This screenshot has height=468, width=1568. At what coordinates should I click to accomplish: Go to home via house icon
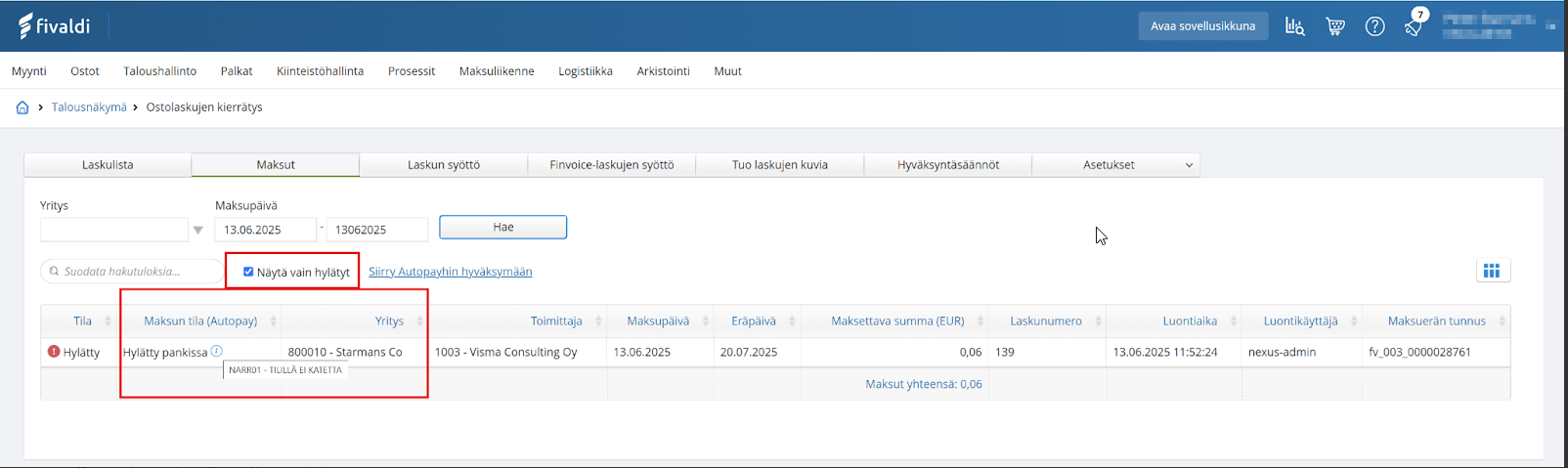(x=22, y=107)
